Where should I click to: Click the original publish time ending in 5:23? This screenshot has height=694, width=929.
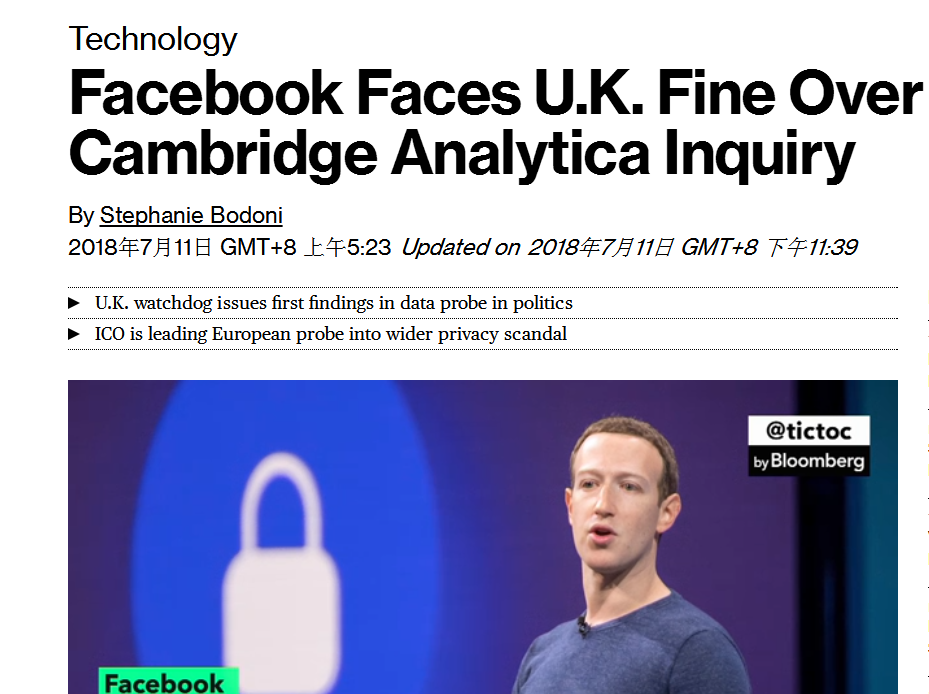[x=229, y=247]
